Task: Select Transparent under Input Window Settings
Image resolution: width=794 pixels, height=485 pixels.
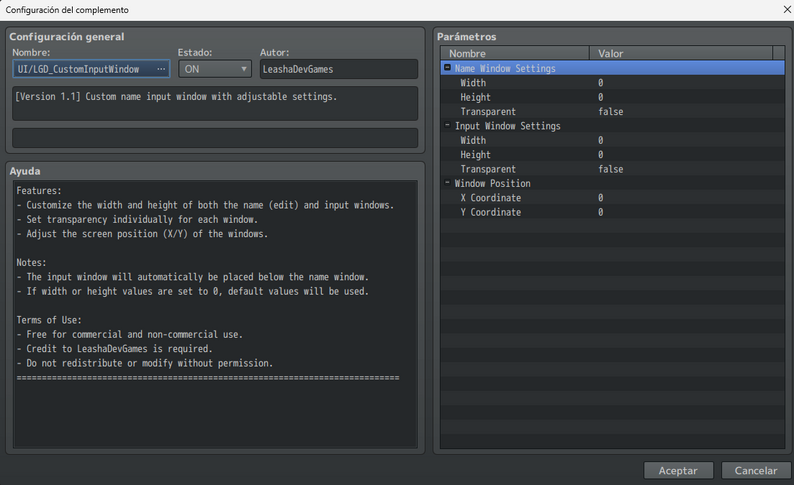Action: point(488,169)
